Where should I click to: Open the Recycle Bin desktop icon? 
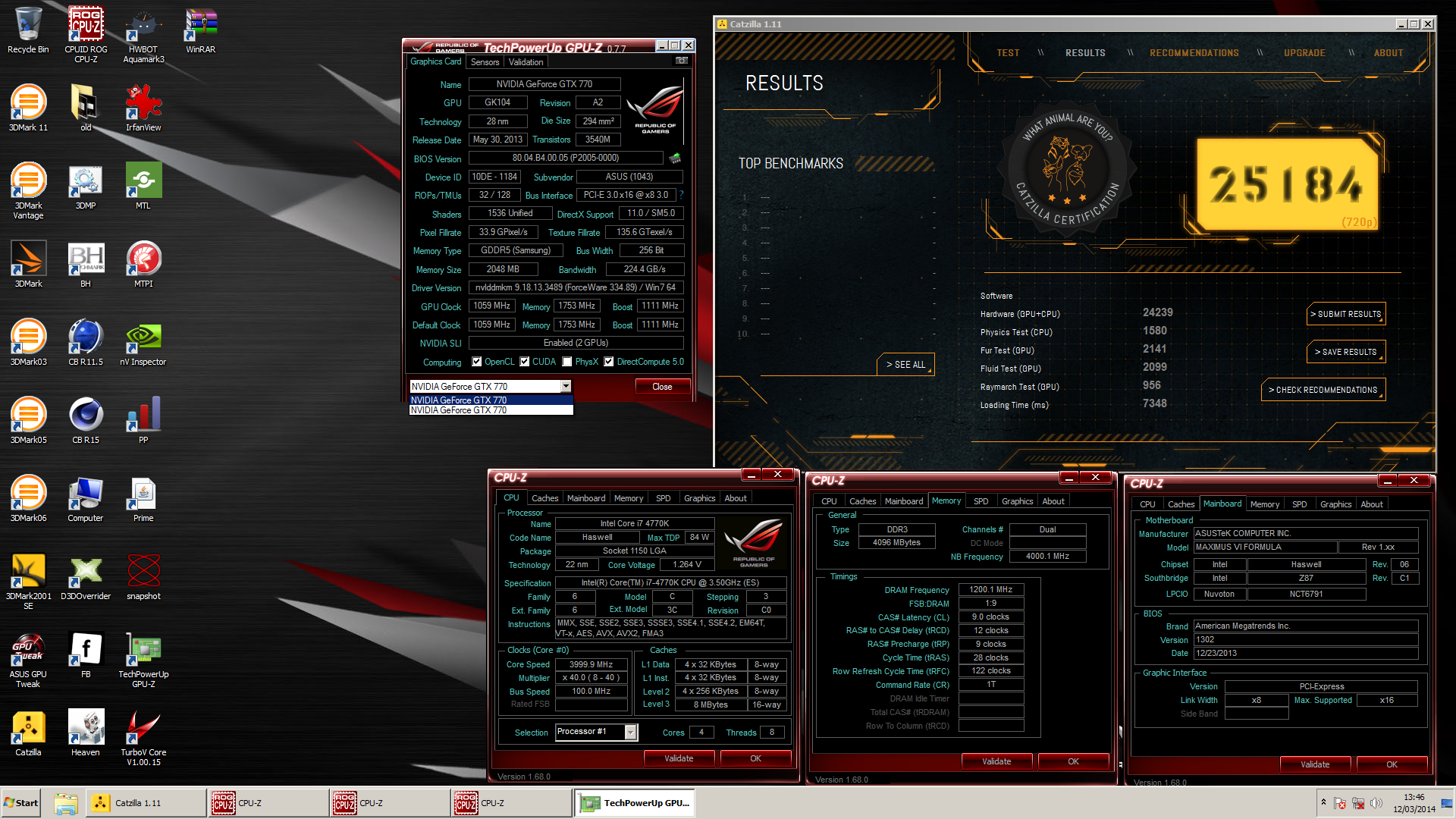click(x=28, y=30)
